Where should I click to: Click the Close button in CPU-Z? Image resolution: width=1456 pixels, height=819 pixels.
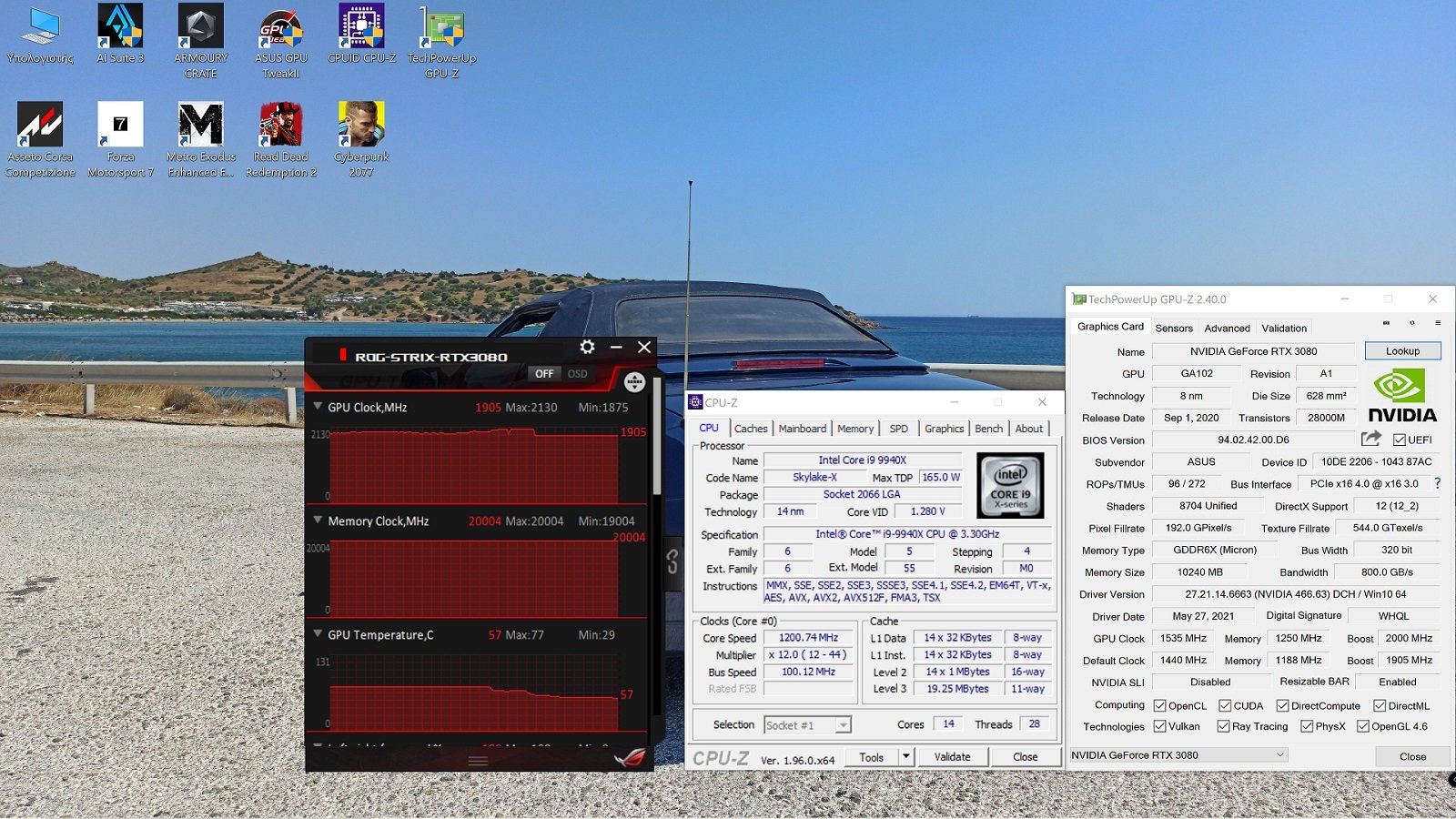[x=1025, y=756]
